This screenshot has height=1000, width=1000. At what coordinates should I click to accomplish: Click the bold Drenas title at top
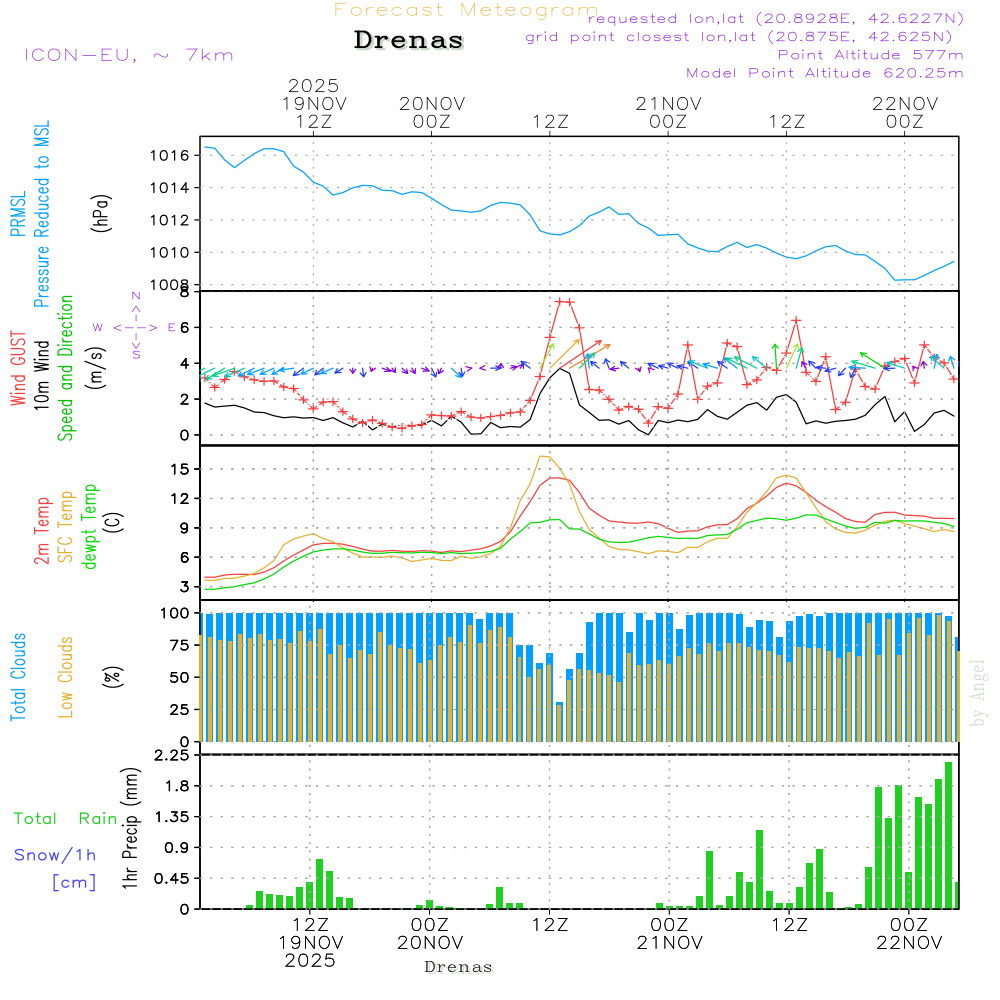[x=409, y=41]
